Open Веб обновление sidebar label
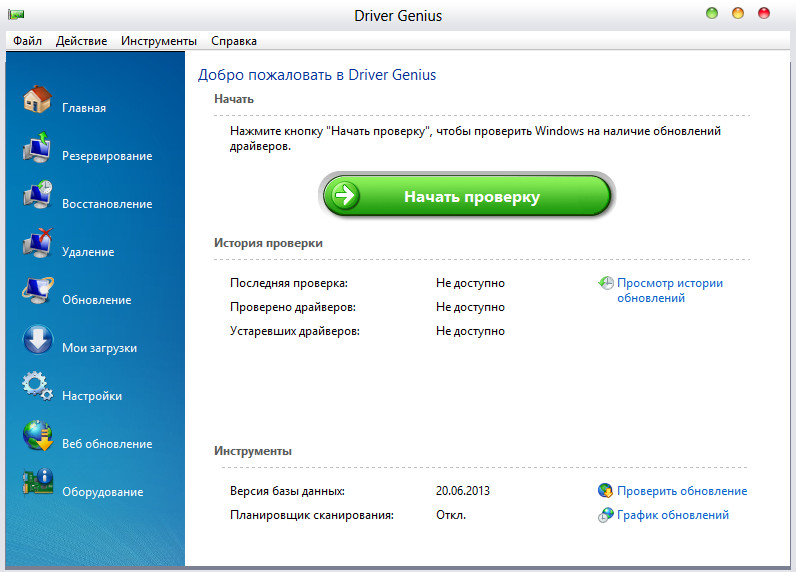 pyautogui.click(x=107, y=444)
